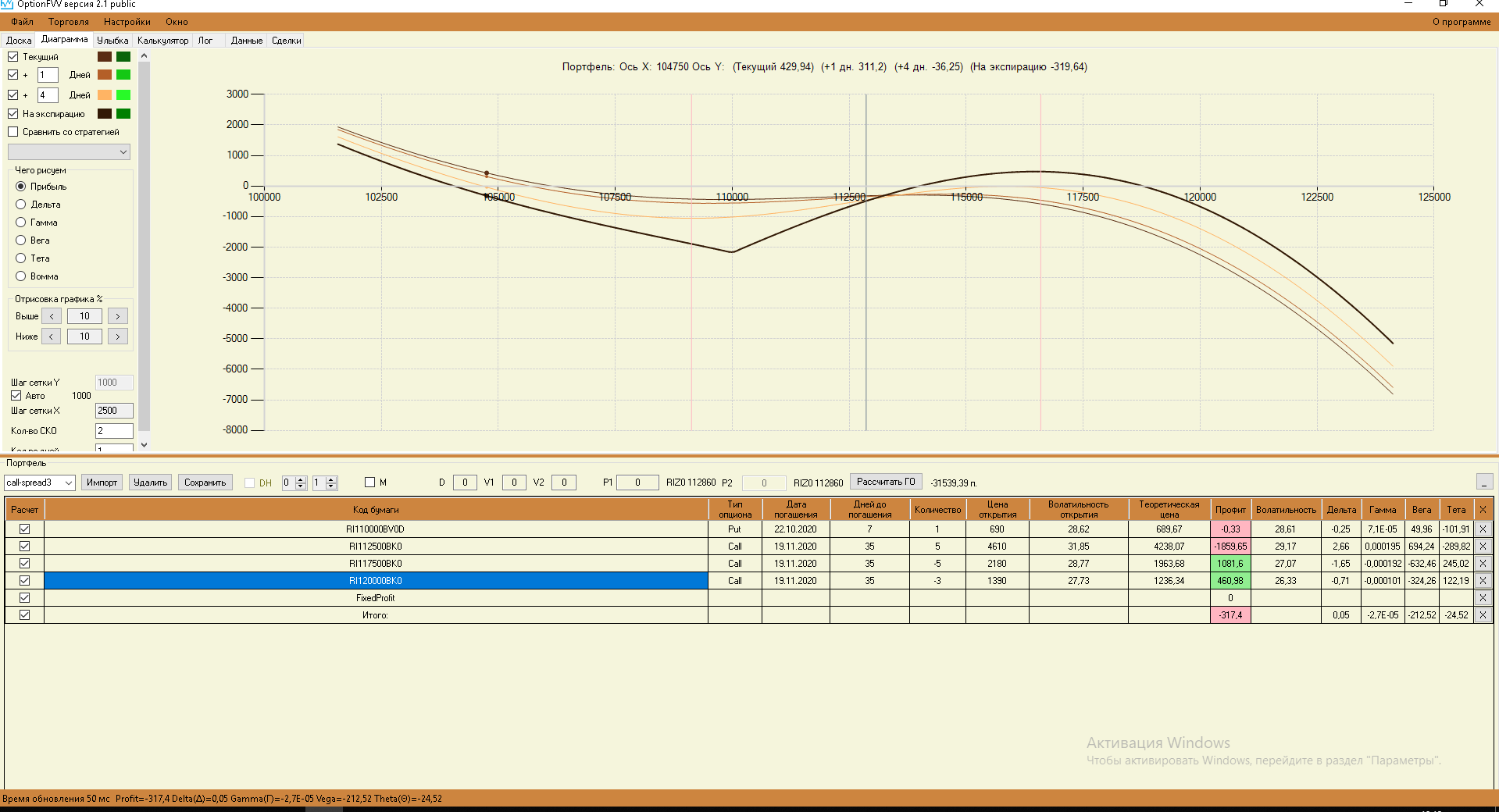Click the P1 value input field

pyautogui.click(x=637, y=483)
